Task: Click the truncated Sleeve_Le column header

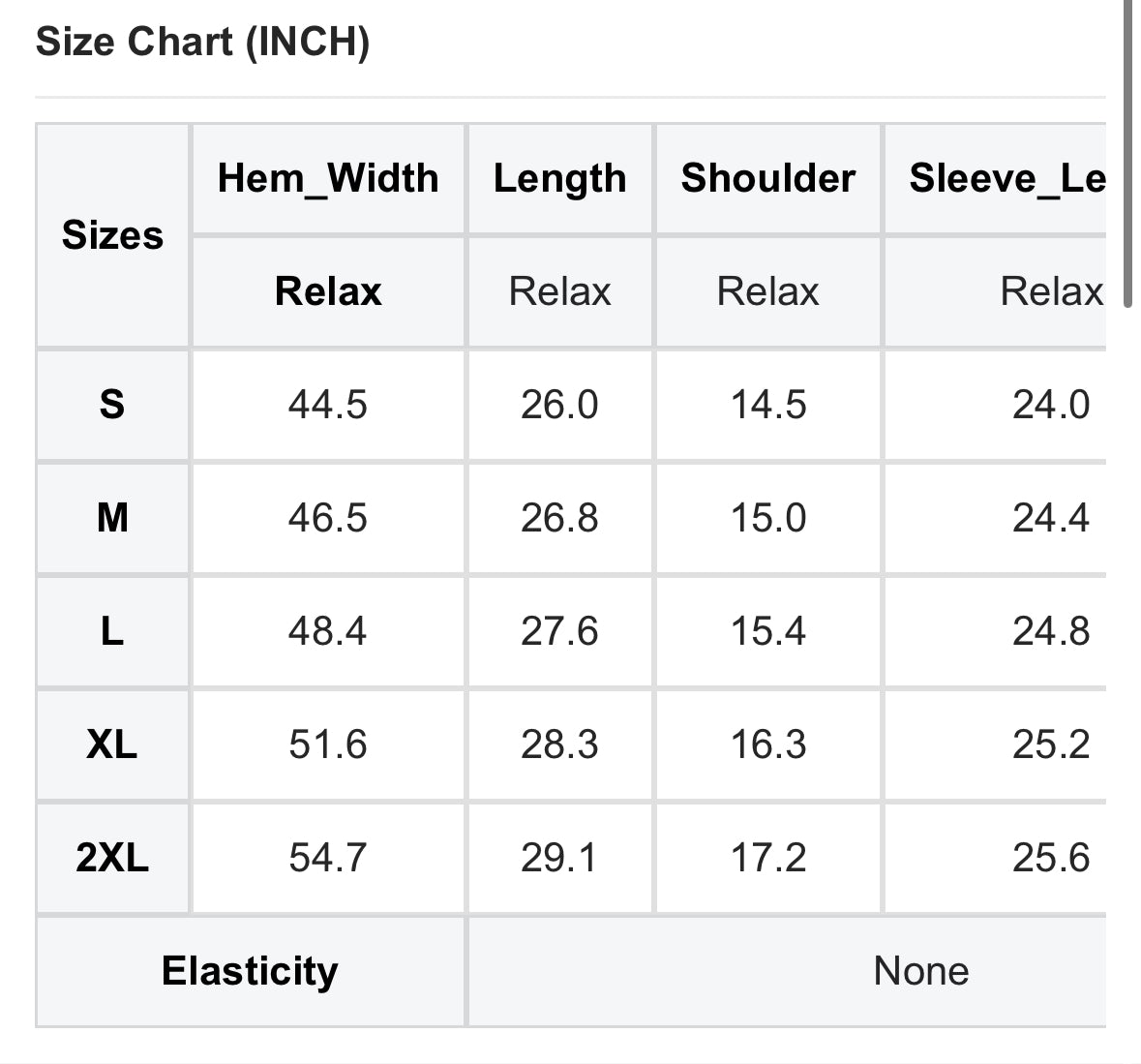Action: pyautogui.click(x=1006, y=178)
